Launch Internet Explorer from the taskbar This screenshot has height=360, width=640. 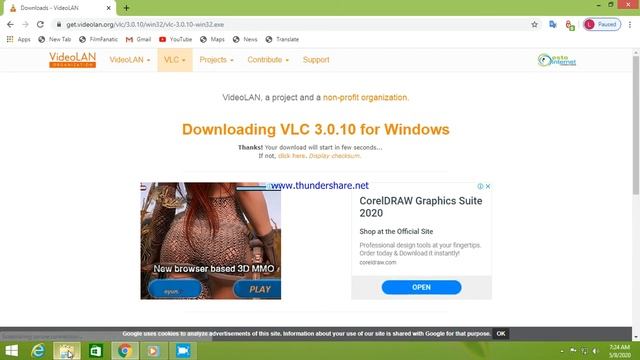tap(38, 351)
